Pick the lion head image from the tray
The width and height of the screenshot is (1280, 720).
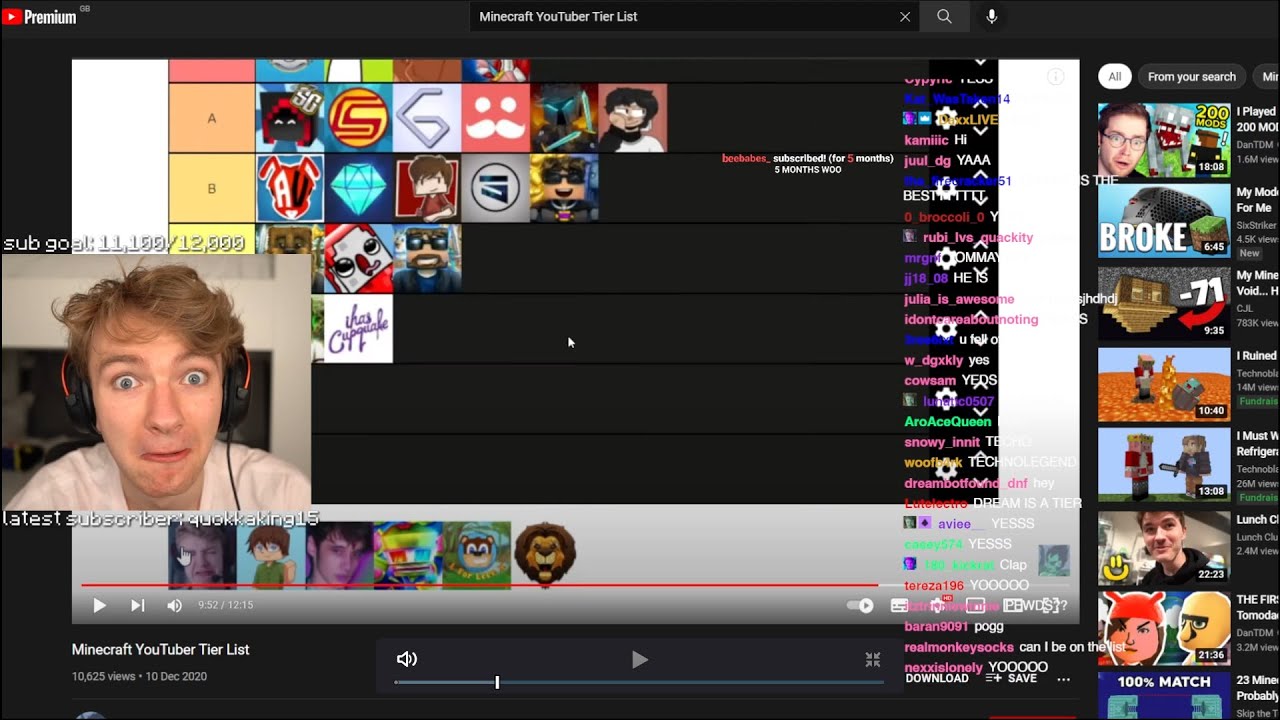(x=545, y=555)
